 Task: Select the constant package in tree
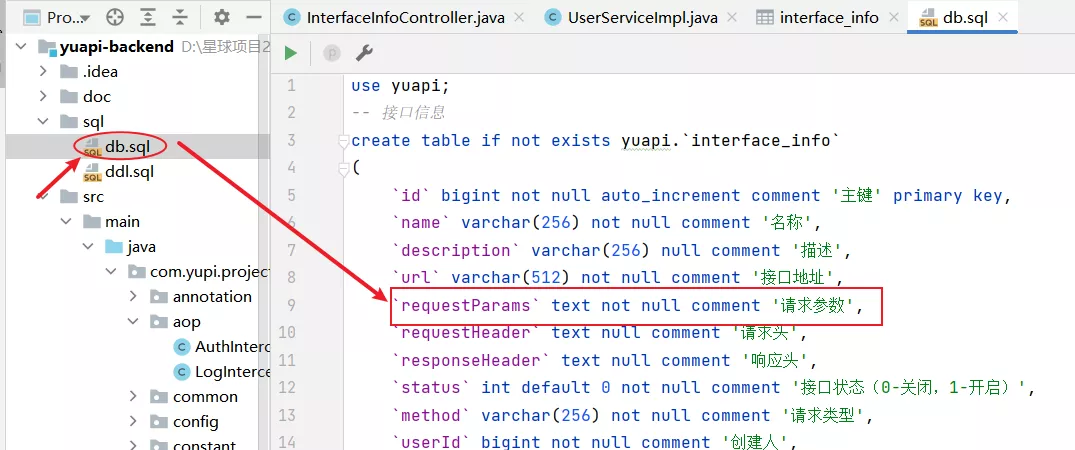coord(204,445)
